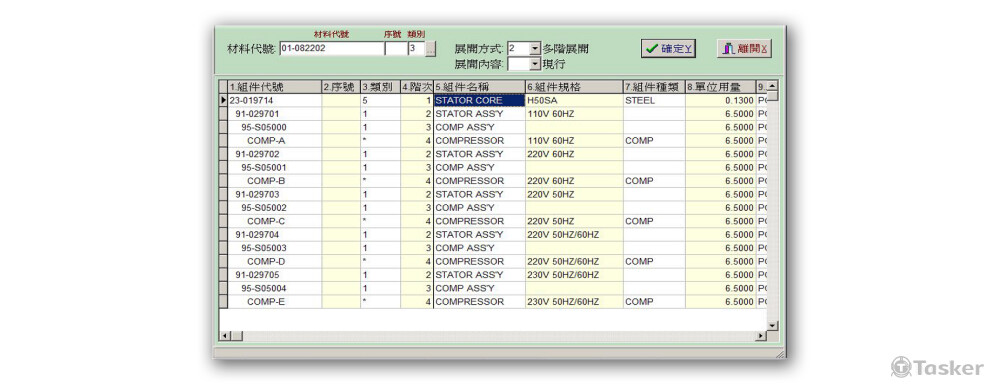The image size is (1000, 388).
Task: Click the 230V 50HZ/60HZ spec in COMP-E row
Action: coord(575,301)
